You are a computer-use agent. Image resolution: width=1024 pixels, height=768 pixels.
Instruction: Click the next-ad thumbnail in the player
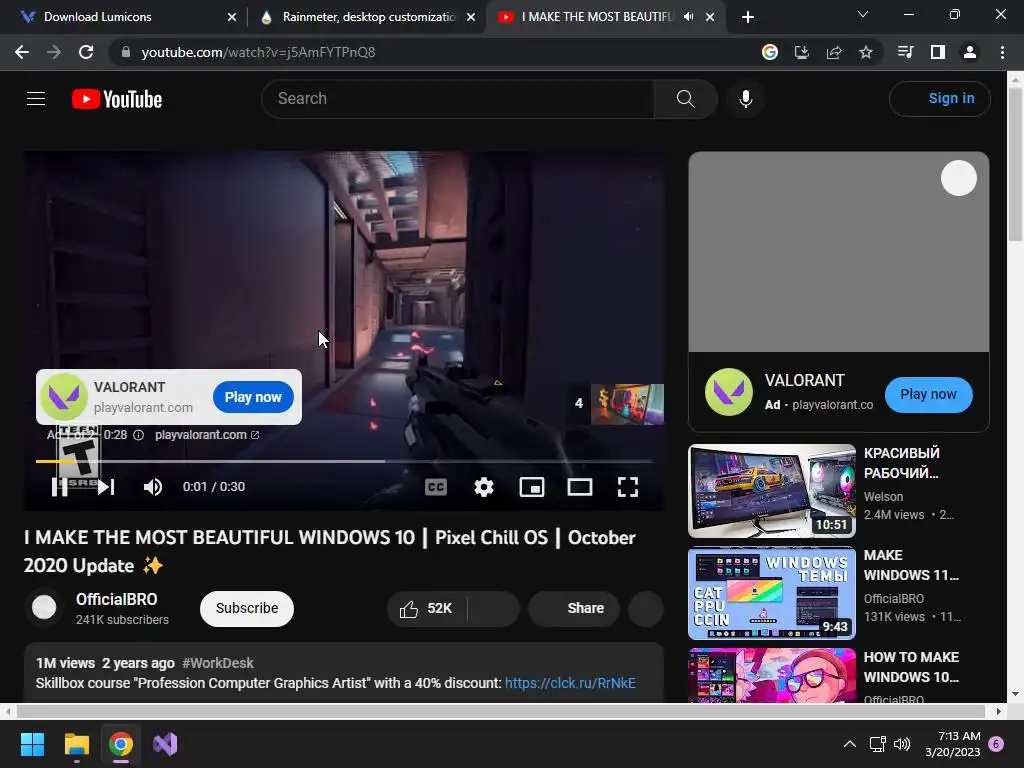pyautogui.click(x=627, y=404)
